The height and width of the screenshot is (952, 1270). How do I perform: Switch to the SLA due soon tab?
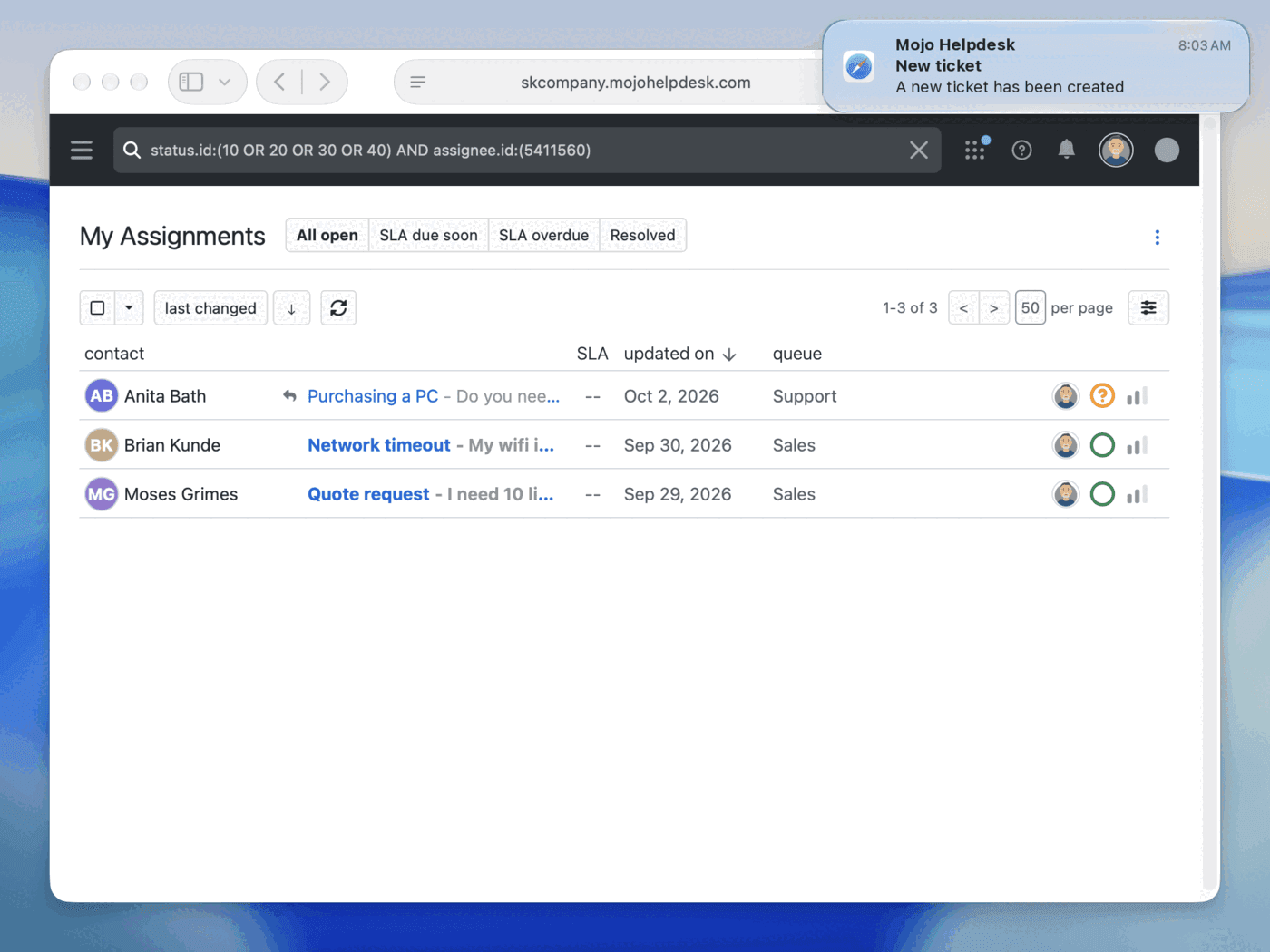(428, 235)
